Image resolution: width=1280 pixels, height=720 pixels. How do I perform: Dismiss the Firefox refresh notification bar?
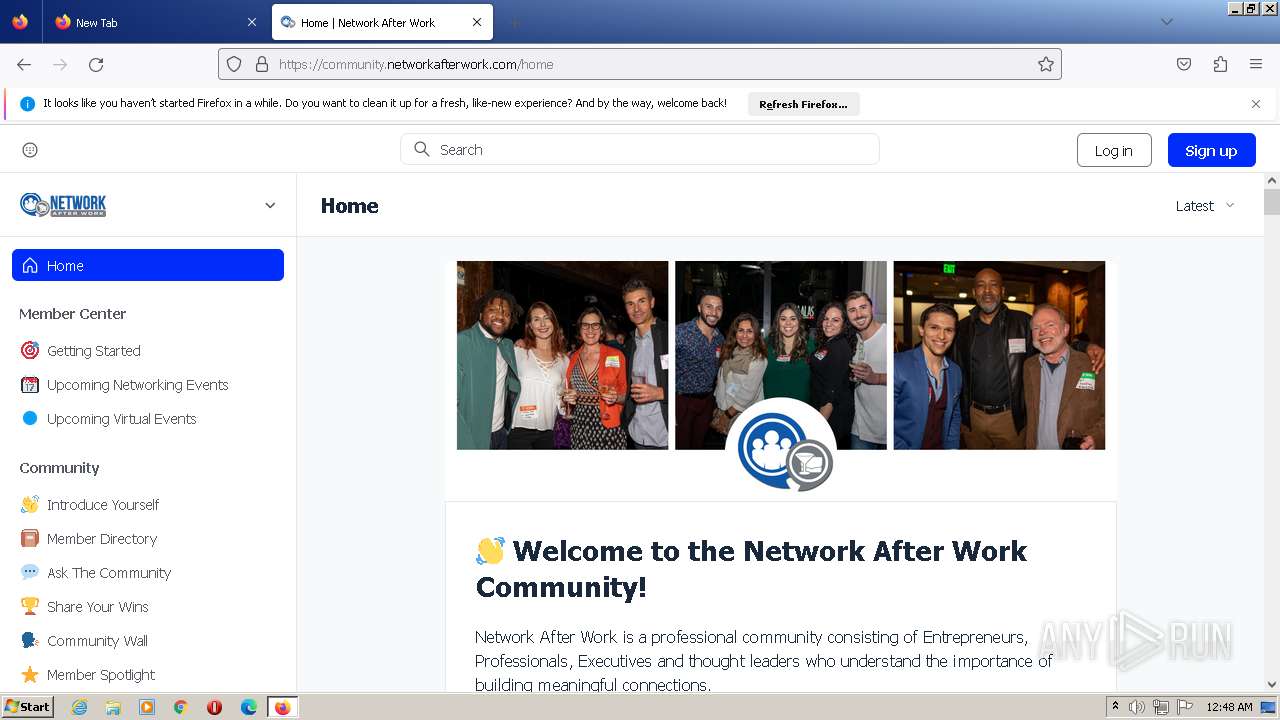[x=1256, y=104]
